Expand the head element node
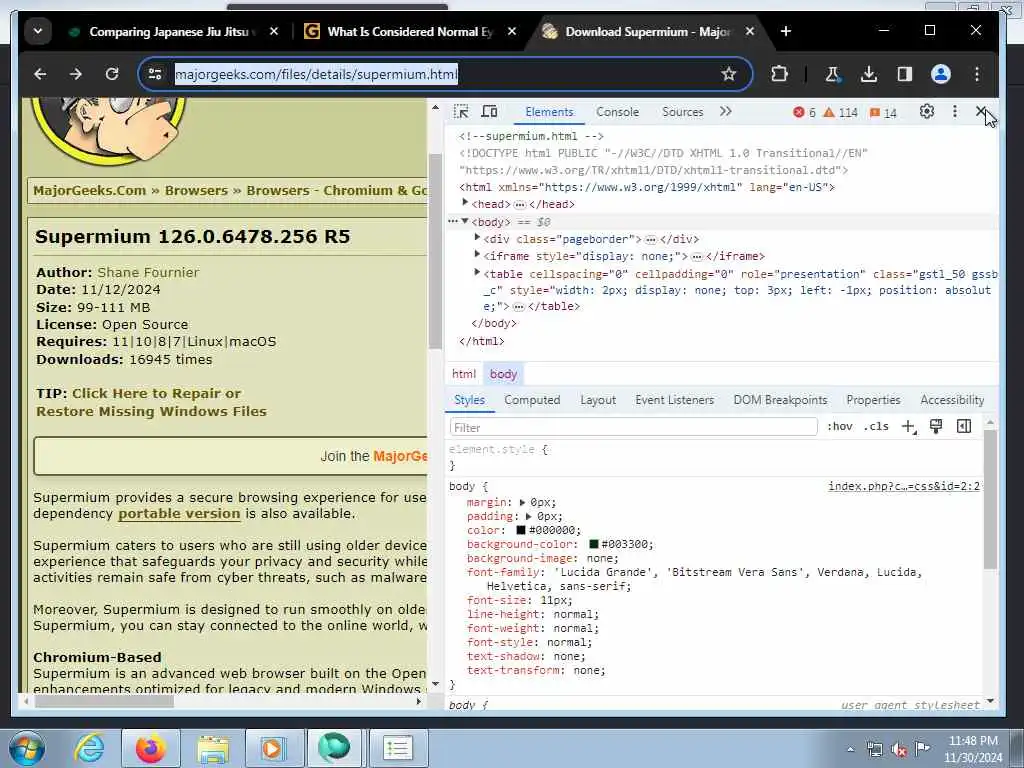The width and height of the screenshot is (1024, 768). 465,203
